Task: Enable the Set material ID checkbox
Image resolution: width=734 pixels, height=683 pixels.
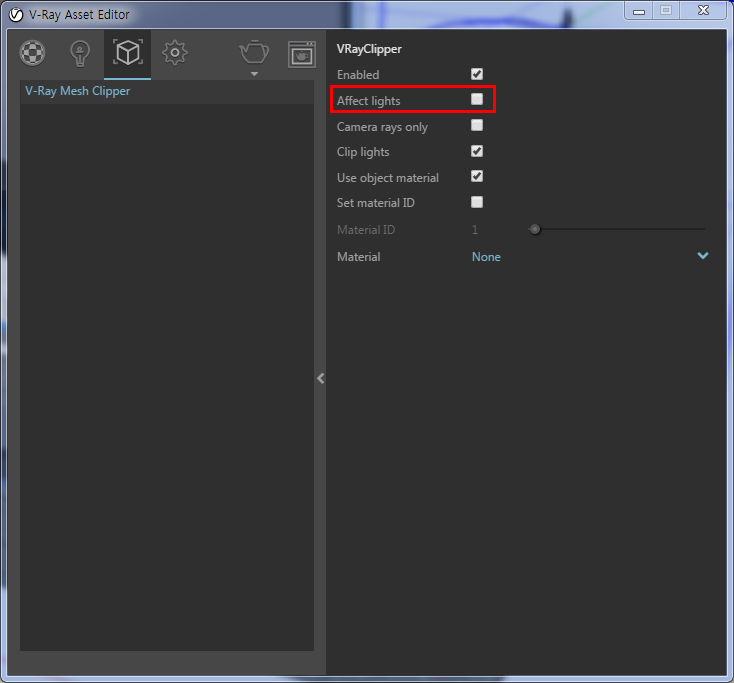Action: pyautogui.click(x=477, y=202)
